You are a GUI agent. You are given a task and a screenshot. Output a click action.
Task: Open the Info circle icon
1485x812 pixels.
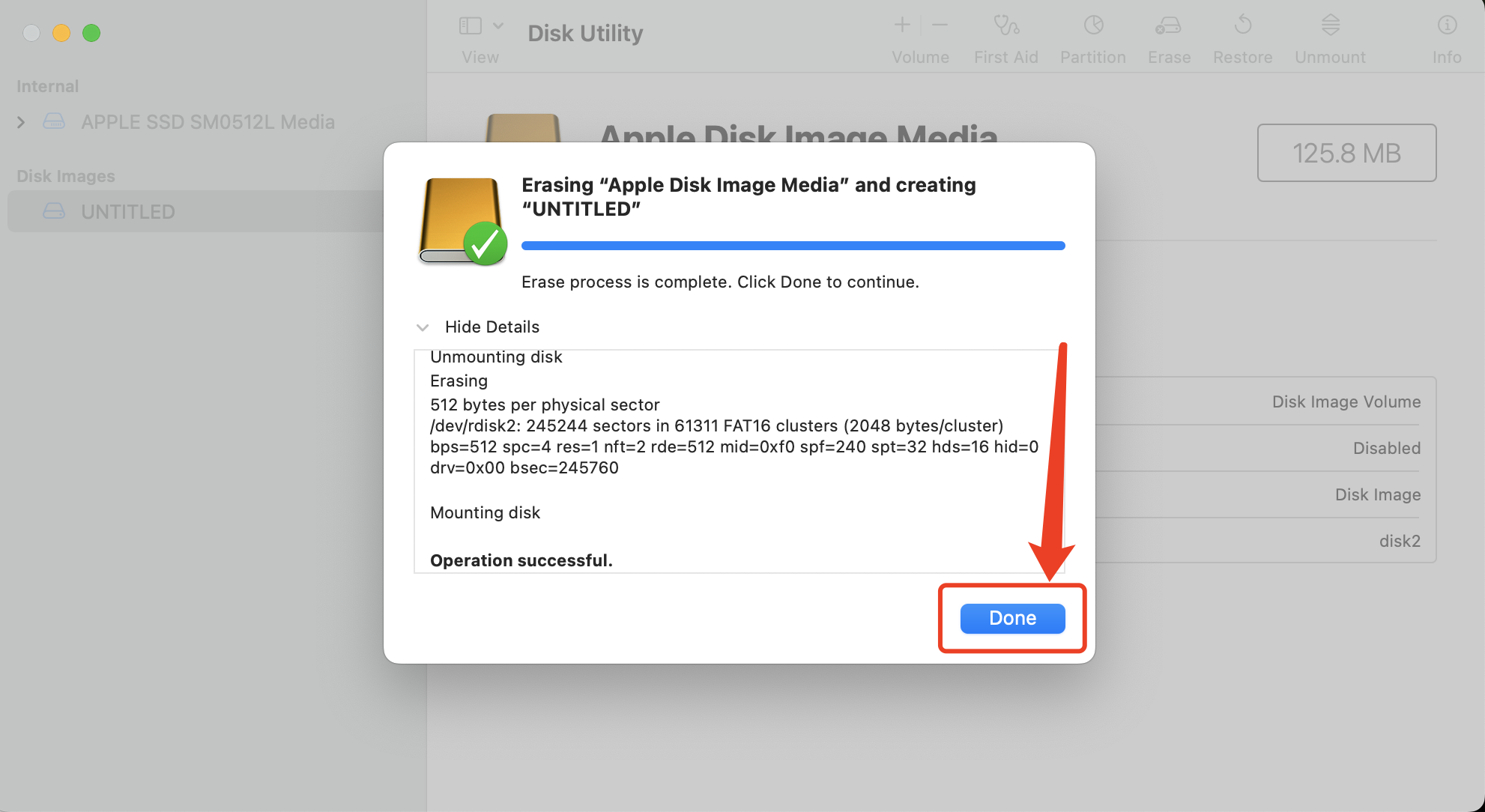click(1447, 25)
